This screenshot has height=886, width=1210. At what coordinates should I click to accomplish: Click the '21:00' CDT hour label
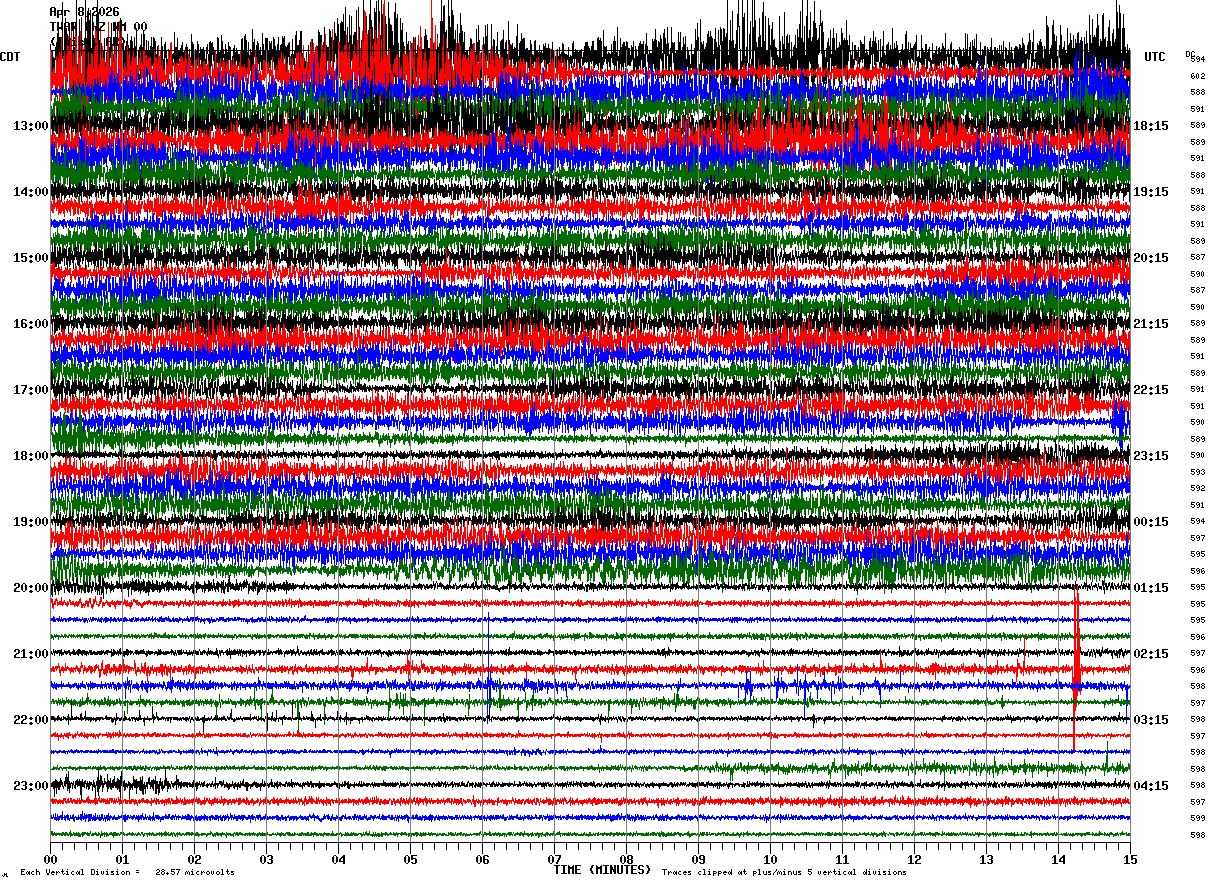[31, 654]
